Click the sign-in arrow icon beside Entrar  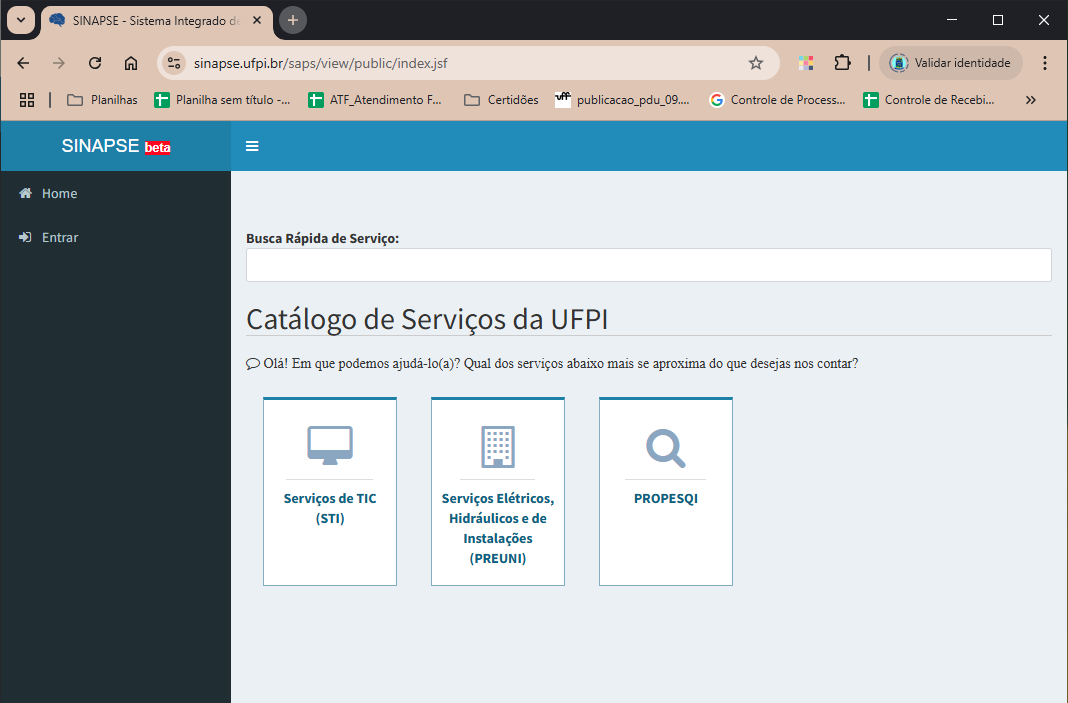25,237
